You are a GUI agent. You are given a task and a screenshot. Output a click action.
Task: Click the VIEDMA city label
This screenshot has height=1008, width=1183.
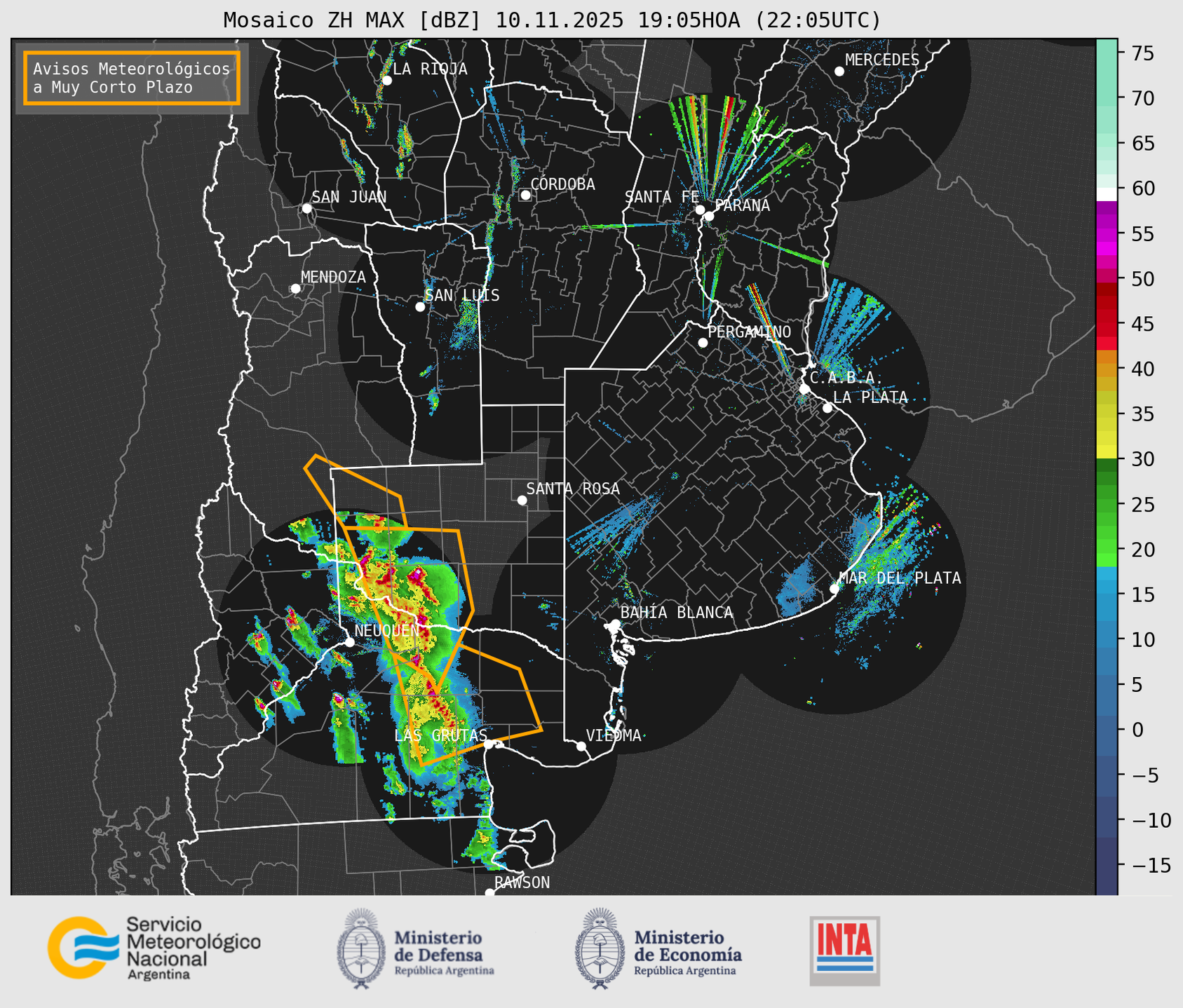click(x=614, y=736)
